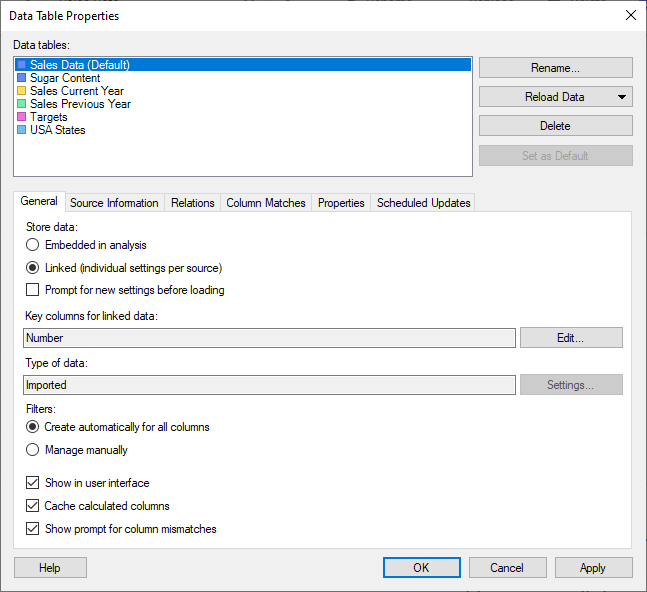Click the Delete button
This screenshot has width=647, height=592.
pos(555,126)
